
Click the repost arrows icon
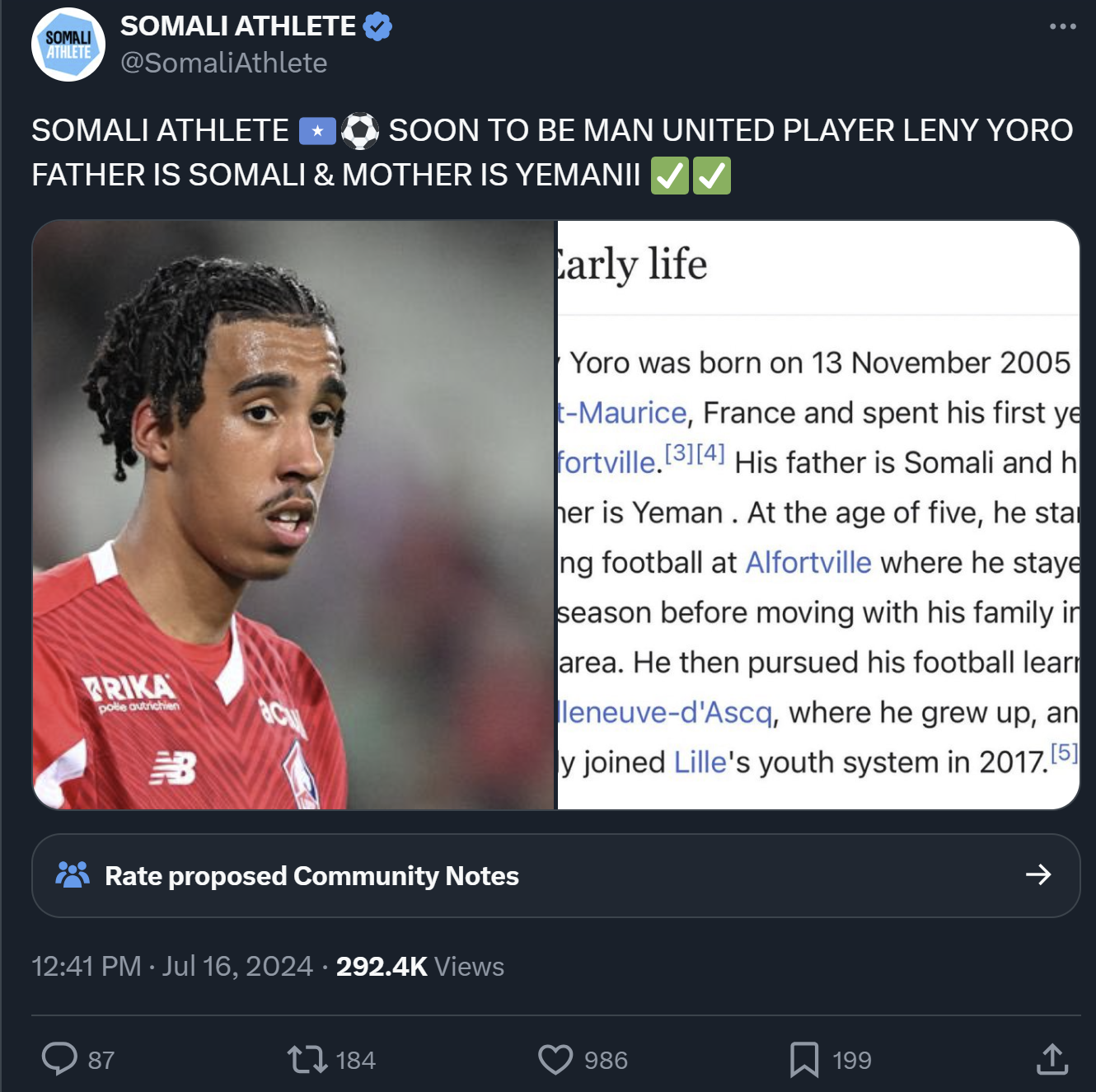[307, 1059]
